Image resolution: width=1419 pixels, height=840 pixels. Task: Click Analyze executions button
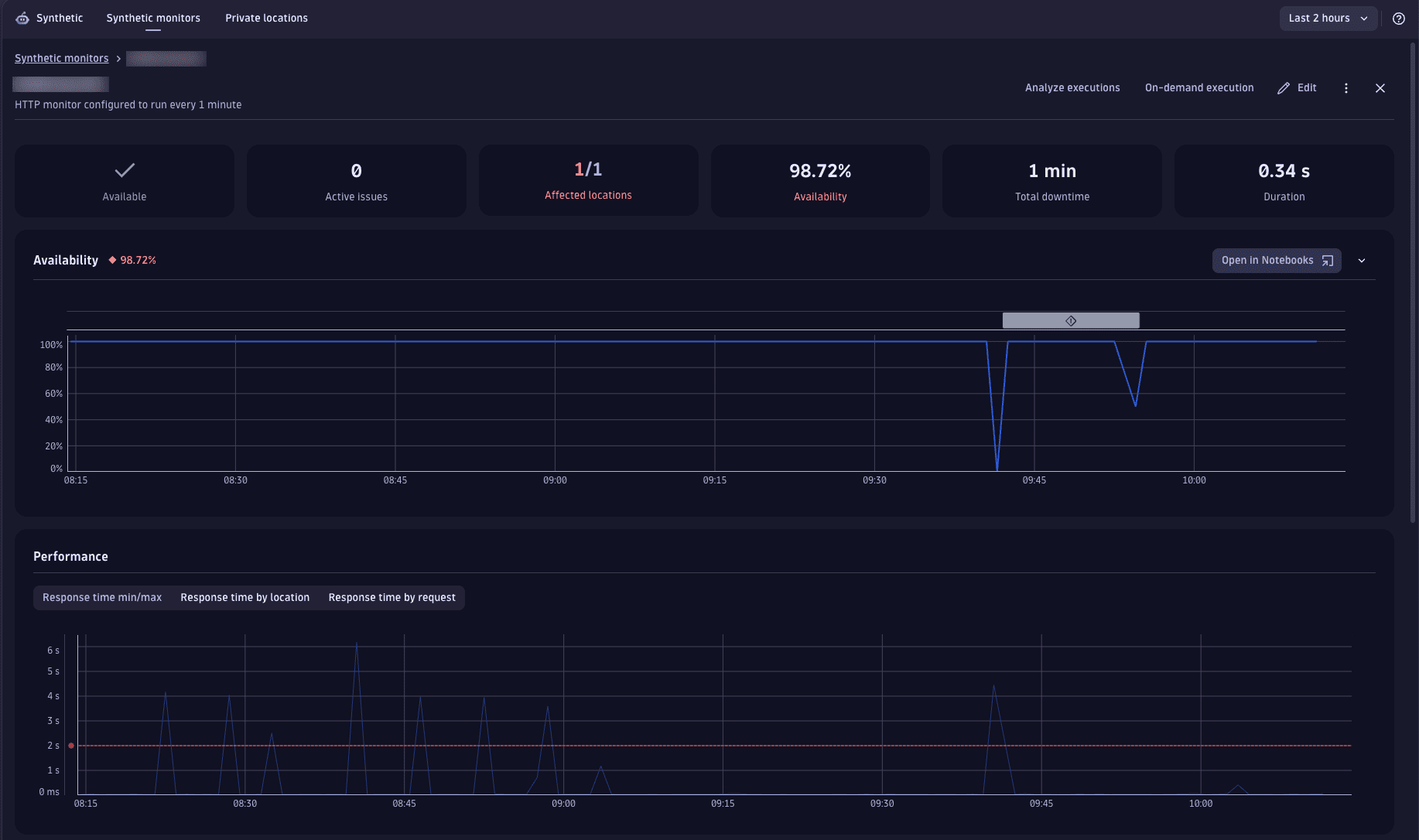(x=1072, y=88)
